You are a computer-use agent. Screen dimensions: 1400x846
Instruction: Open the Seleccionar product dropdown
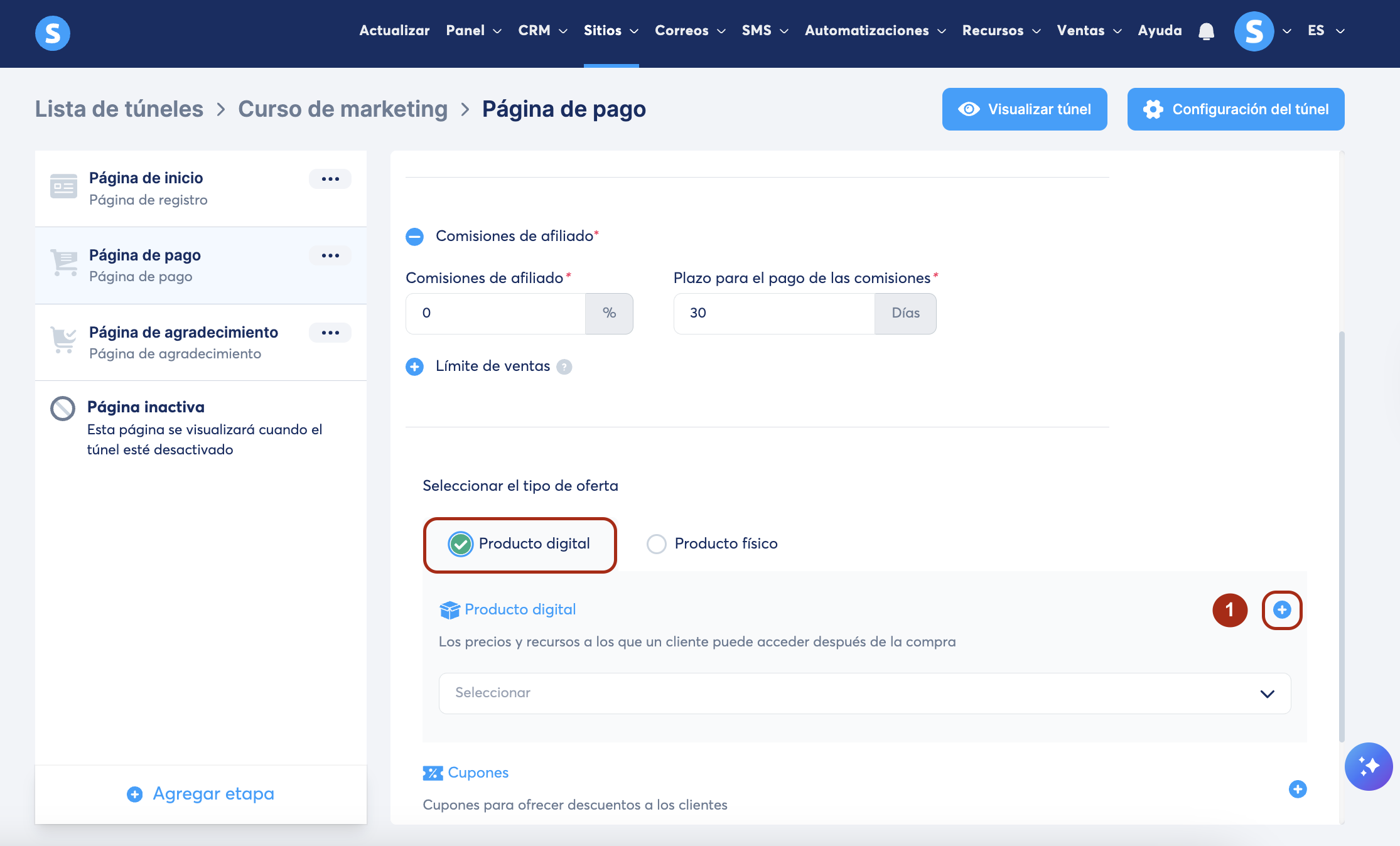(x=864, y=693)
